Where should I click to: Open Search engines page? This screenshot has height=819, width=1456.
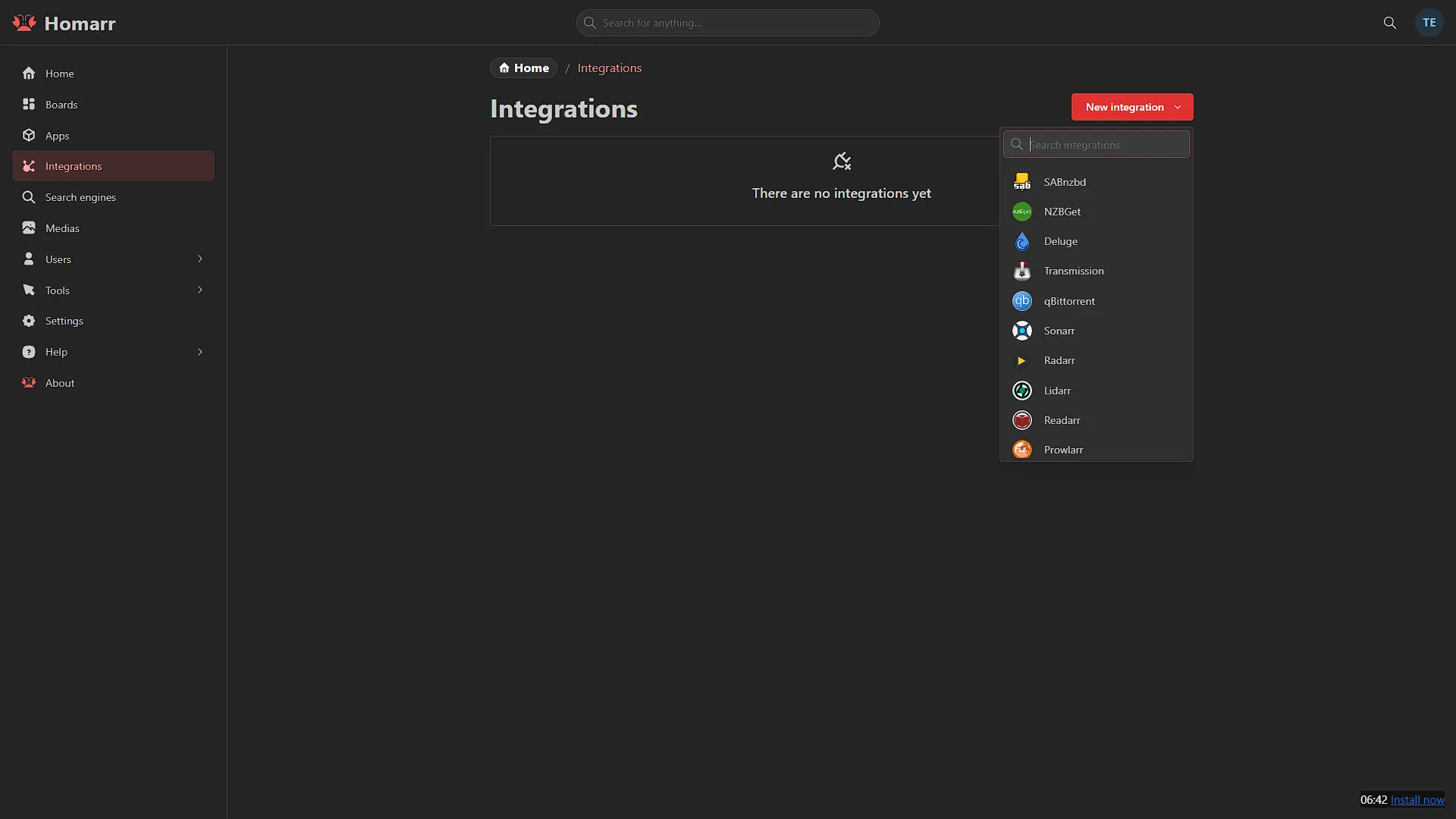pyautogui.click(x=113, y=197)
